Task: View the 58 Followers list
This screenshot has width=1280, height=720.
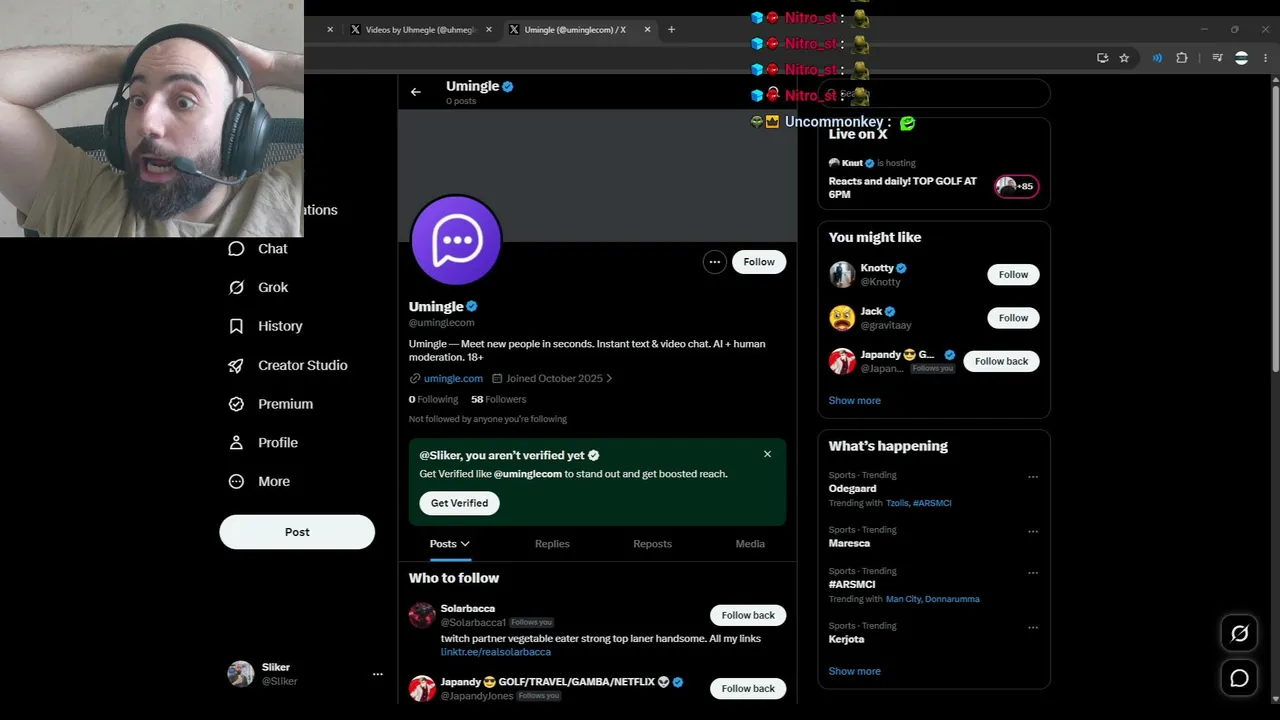Action: tap(498, 399)
